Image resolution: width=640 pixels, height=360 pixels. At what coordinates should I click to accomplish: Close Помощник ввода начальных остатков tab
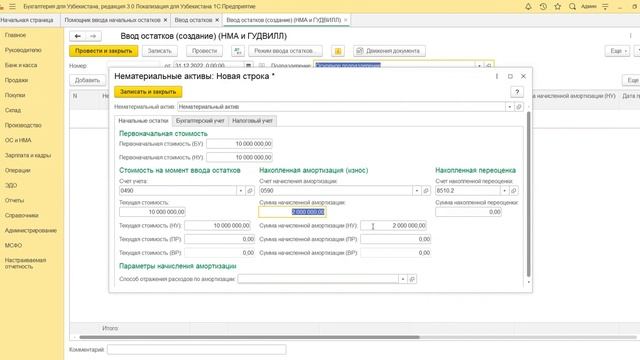(x=165, y=20)
